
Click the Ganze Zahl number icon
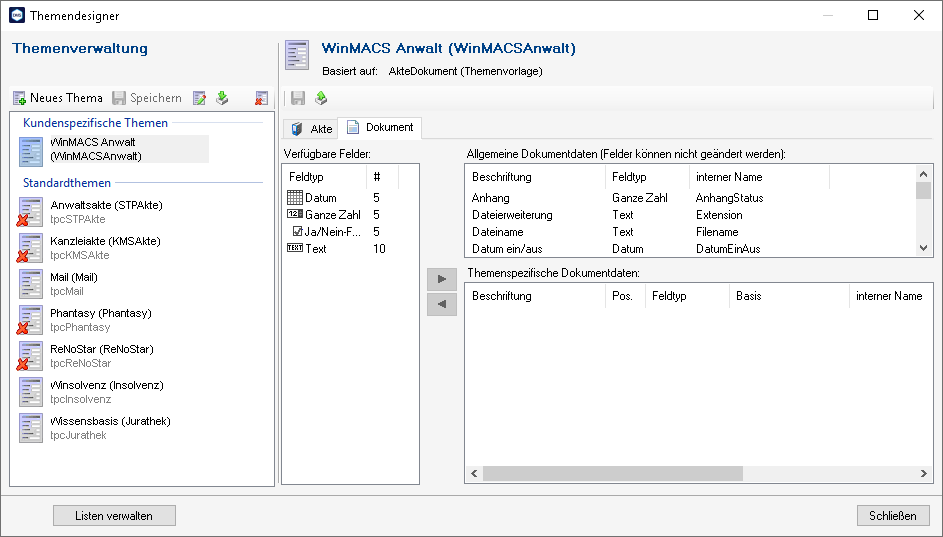(x=295, y=214)
